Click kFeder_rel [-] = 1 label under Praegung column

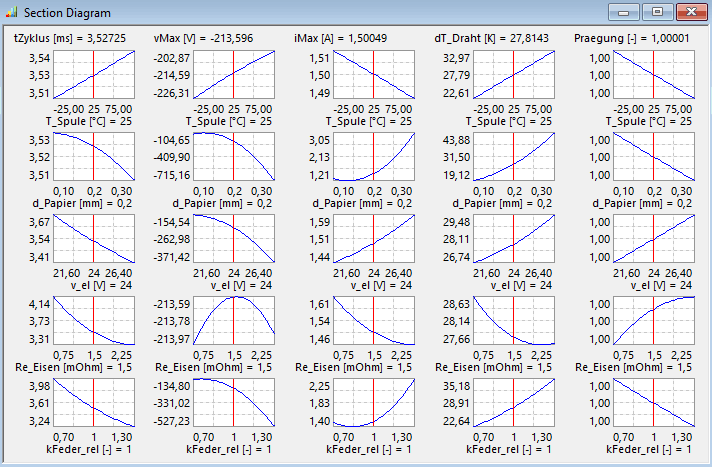point(648,449)
